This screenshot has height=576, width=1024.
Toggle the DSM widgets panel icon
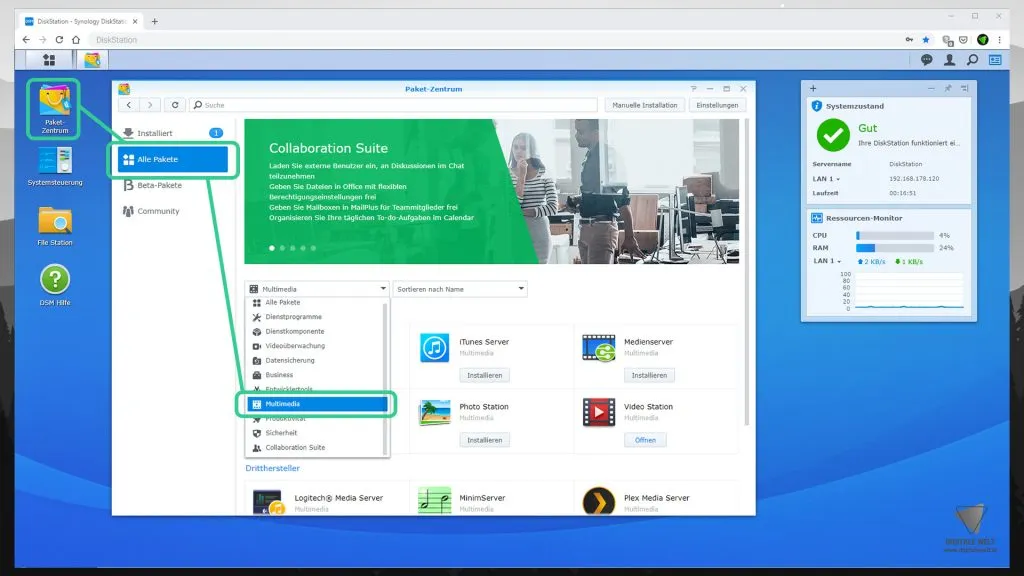pos(995,60)
